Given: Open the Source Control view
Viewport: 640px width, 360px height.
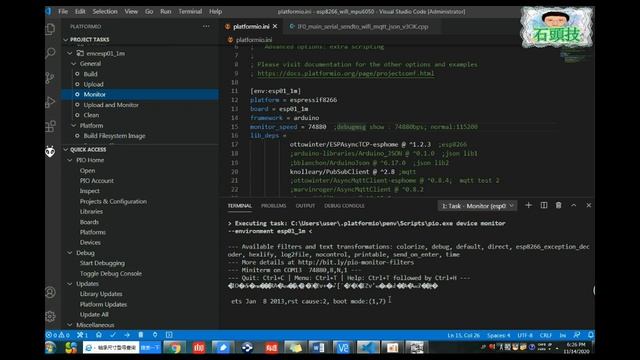Looking at the screenshot, I should click(50, 78).
